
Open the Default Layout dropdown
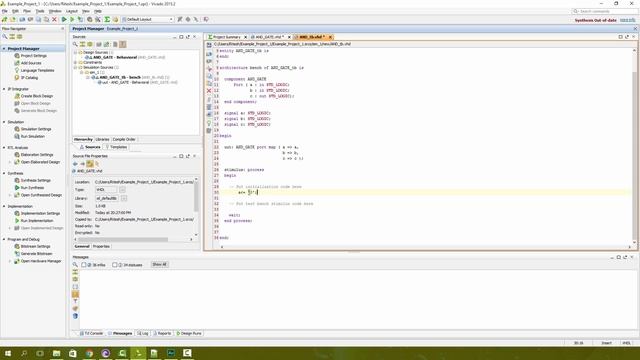148,19
